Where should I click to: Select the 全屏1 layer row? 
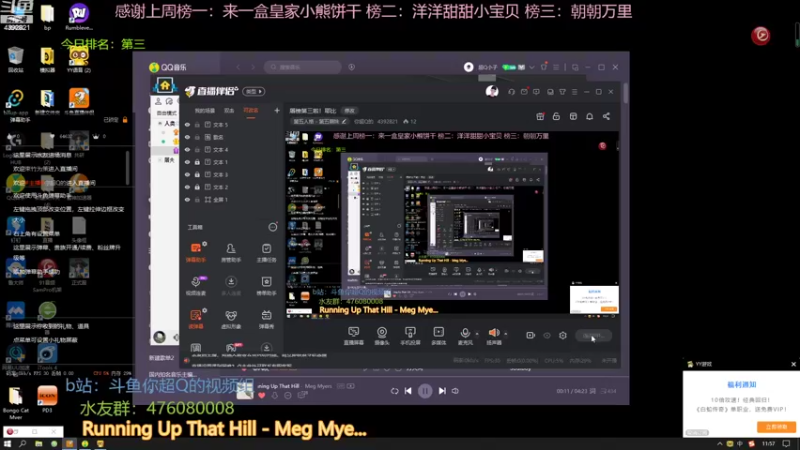pyautogui.click(x=231, y=199)
